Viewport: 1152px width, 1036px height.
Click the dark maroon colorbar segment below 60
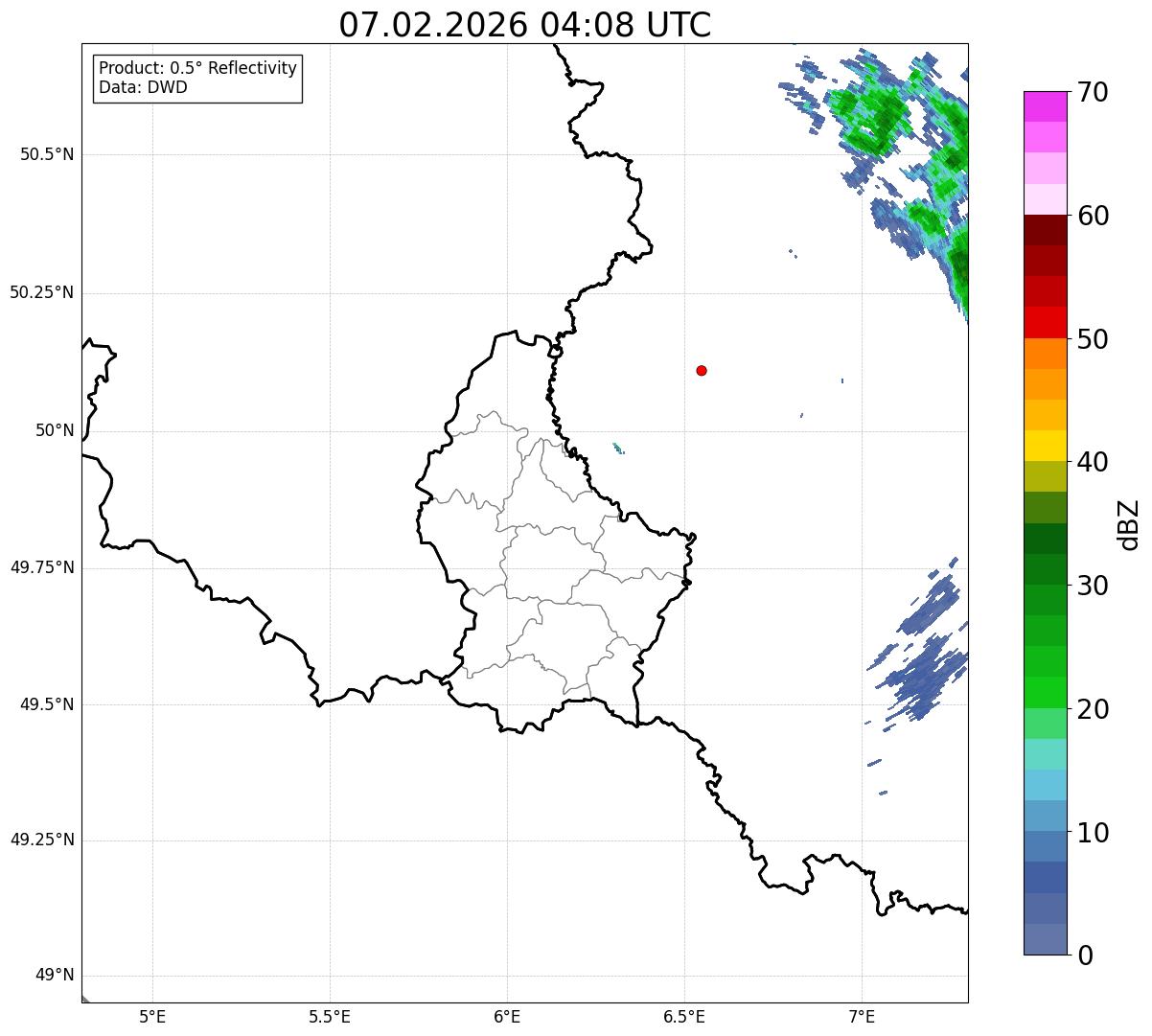click(x=1045, y=230)
